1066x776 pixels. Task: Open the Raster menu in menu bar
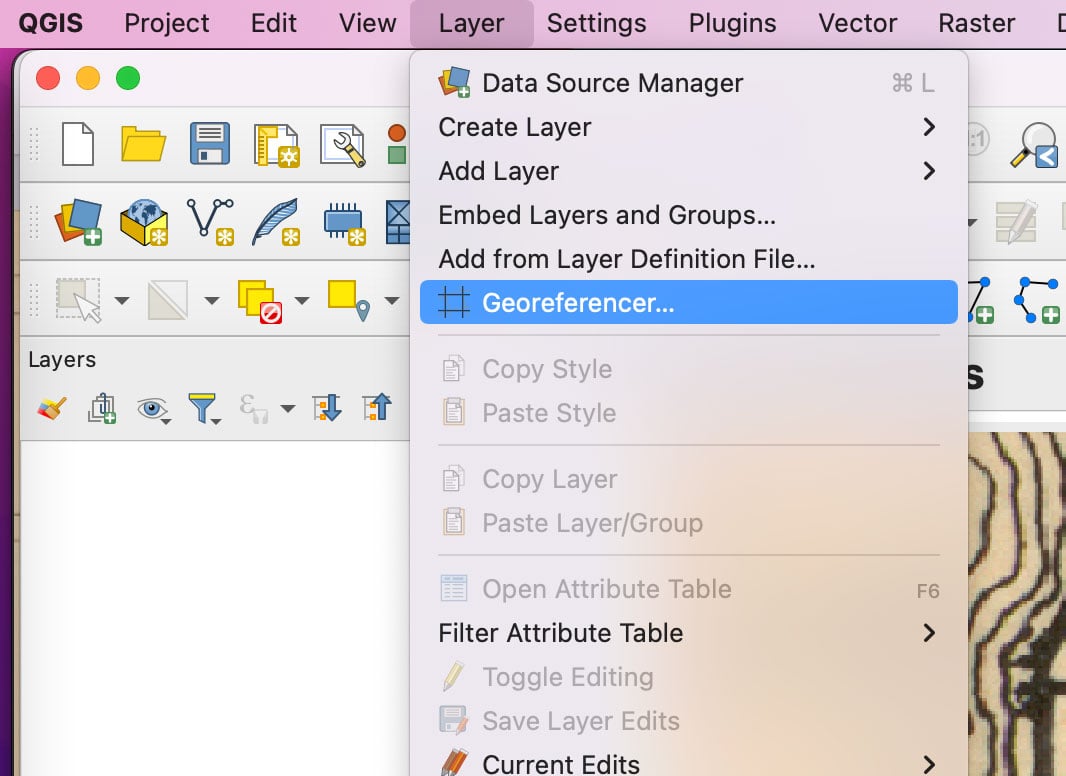pyautogui.click(x=976, y=23)
